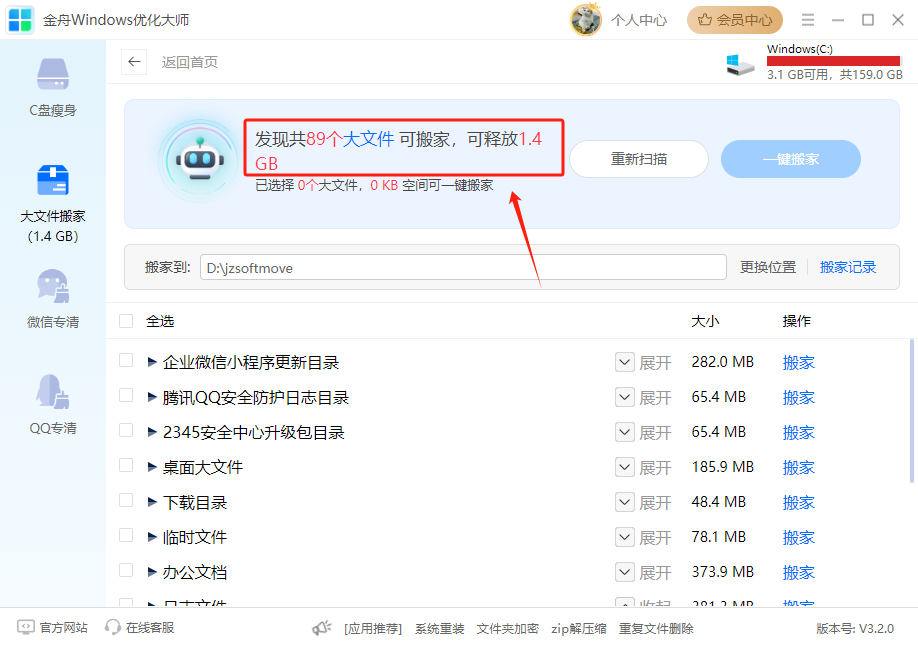Image resolution: width=918 pixels, height=647 pixels.
Task: Check the 下载目录 checkbox
Action: [126, 500]
